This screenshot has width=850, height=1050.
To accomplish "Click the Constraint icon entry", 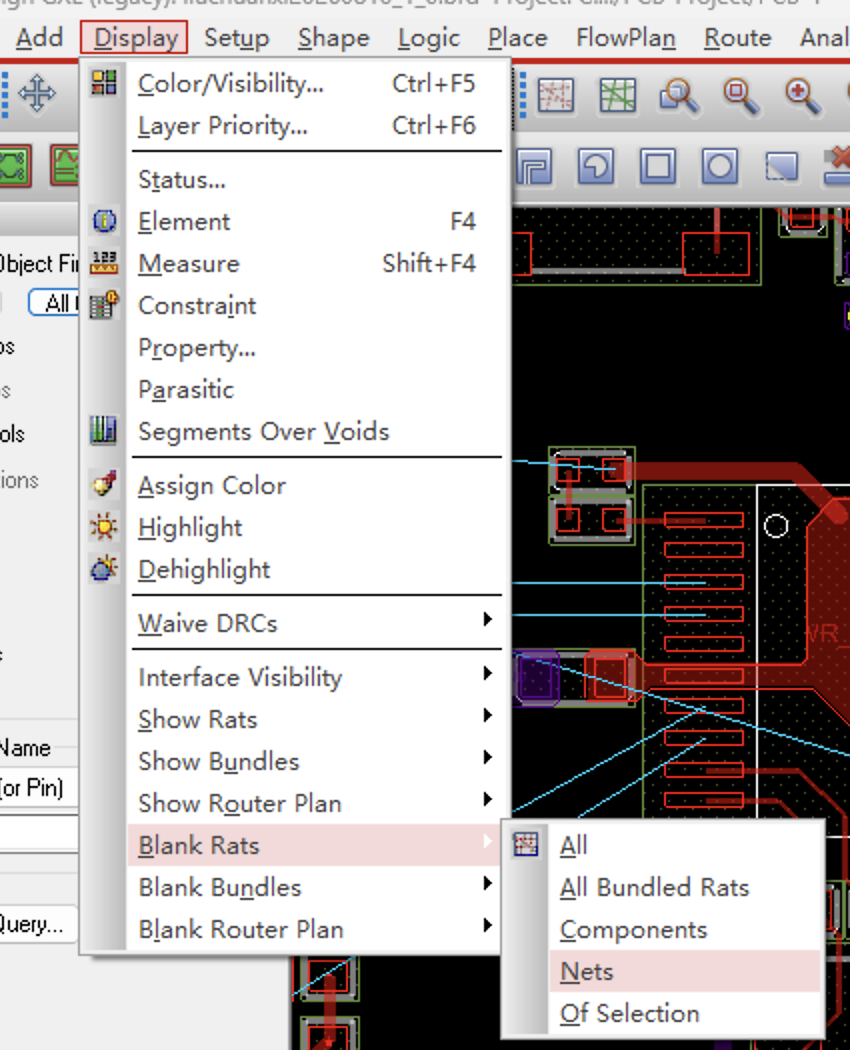I will tap(104, 306).
